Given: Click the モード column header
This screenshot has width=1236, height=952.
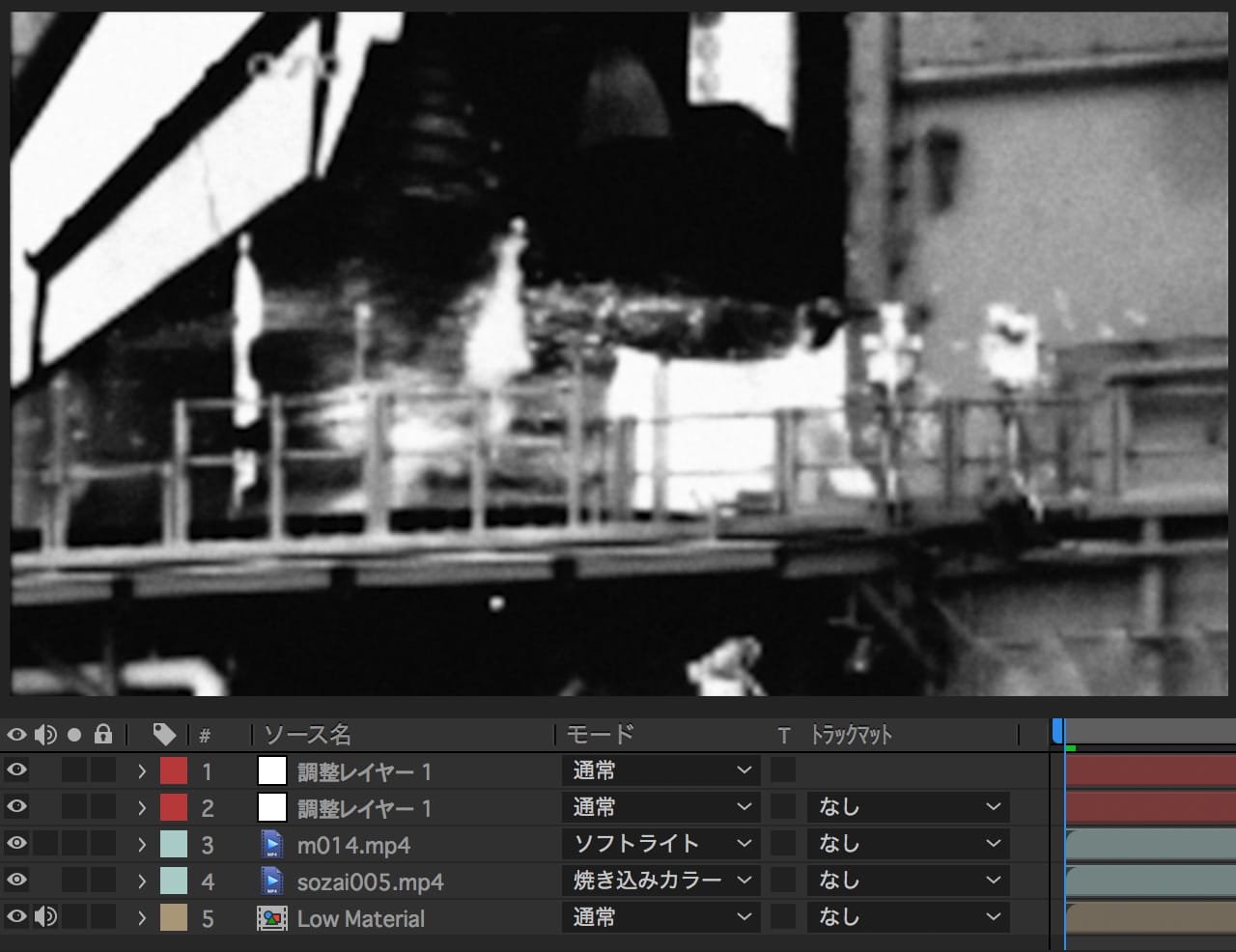Looking at the screenshot, I should [x=600, y=736].
